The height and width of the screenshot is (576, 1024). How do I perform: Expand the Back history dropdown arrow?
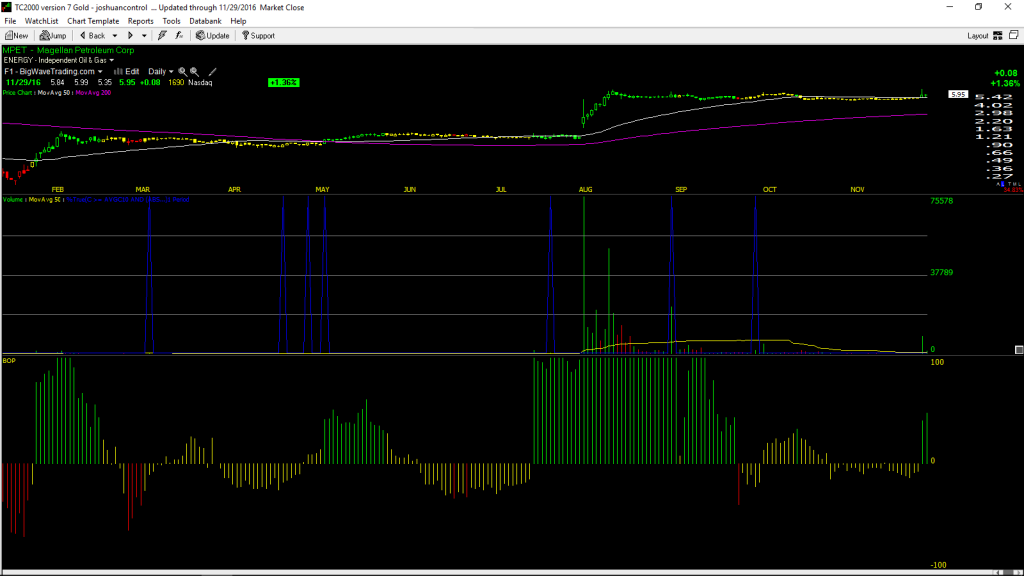click(115, 36)
